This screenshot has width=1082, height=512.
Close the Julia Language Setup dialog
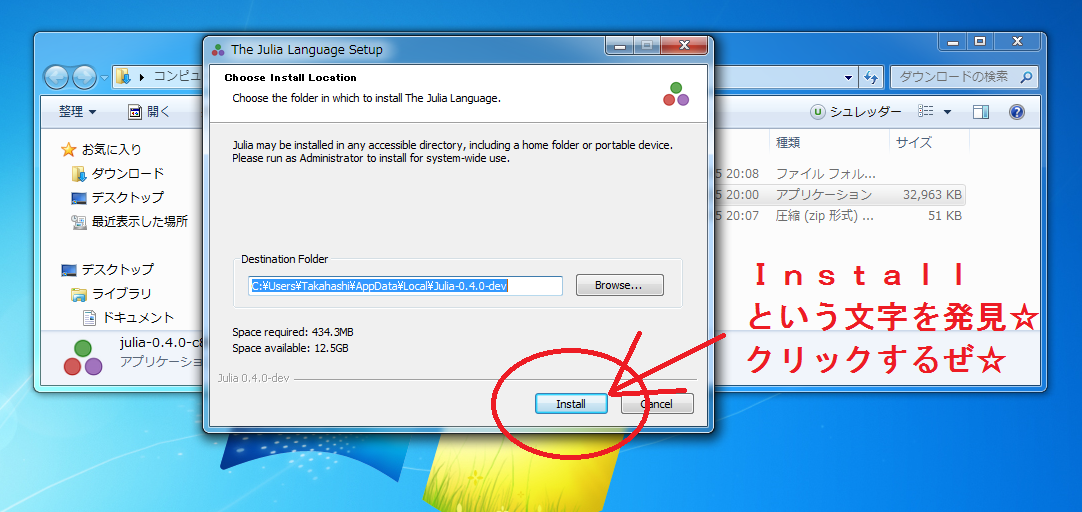[683, 46]
